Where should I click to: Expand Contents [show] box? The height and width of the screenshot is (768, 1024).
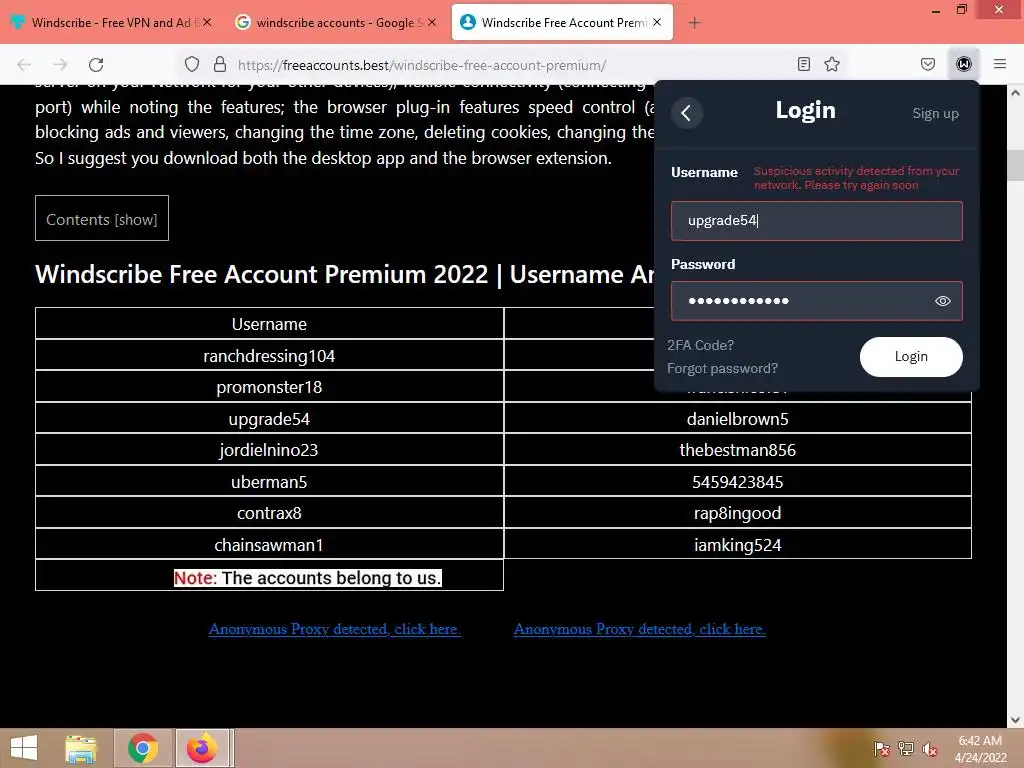point(102,218)
